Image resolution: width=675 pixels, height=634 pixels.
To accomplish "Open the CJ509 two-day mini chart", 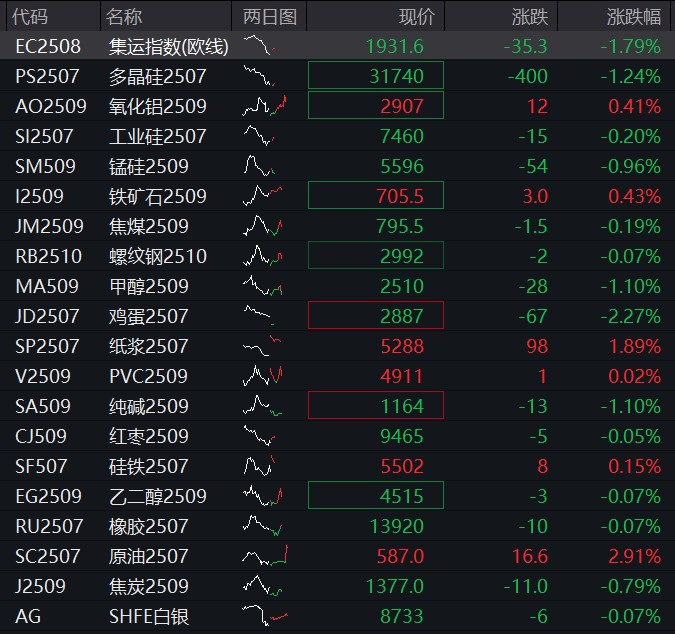I will click(x=260, y=435).
